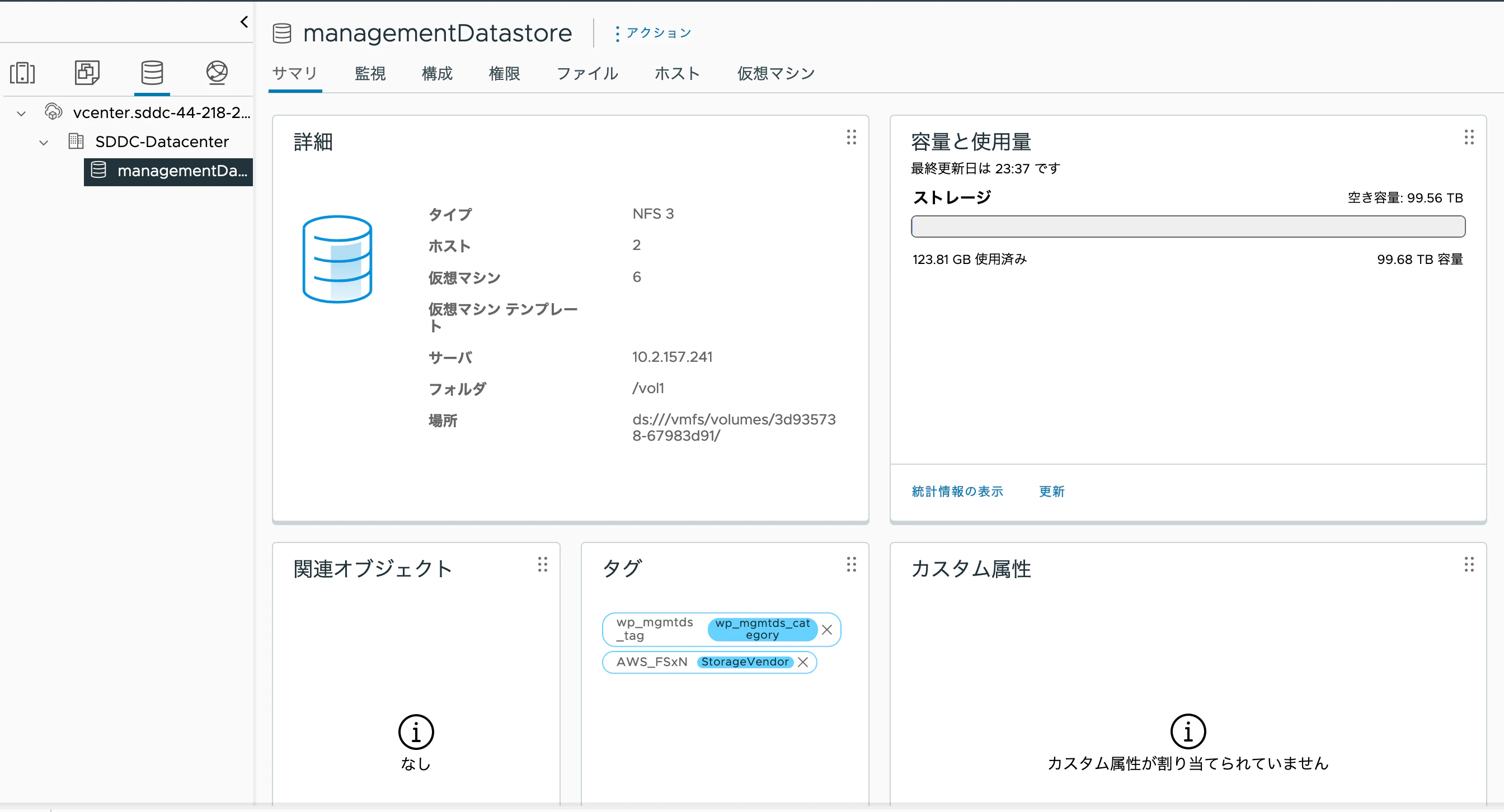The width and height of the screenshot is (1504, 812).
Task: Click the 統計情報の表示 link
Action: [957, 492]
